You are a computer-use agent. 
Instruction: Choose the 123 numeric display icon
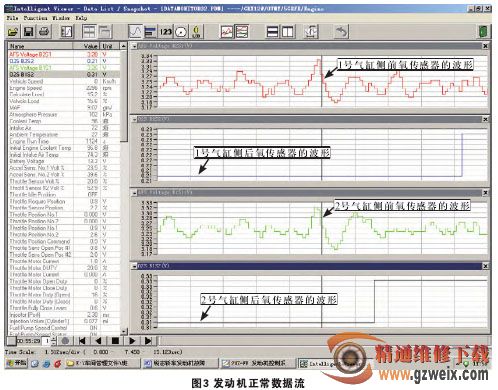pyautogui.click(x=166, y=32)
